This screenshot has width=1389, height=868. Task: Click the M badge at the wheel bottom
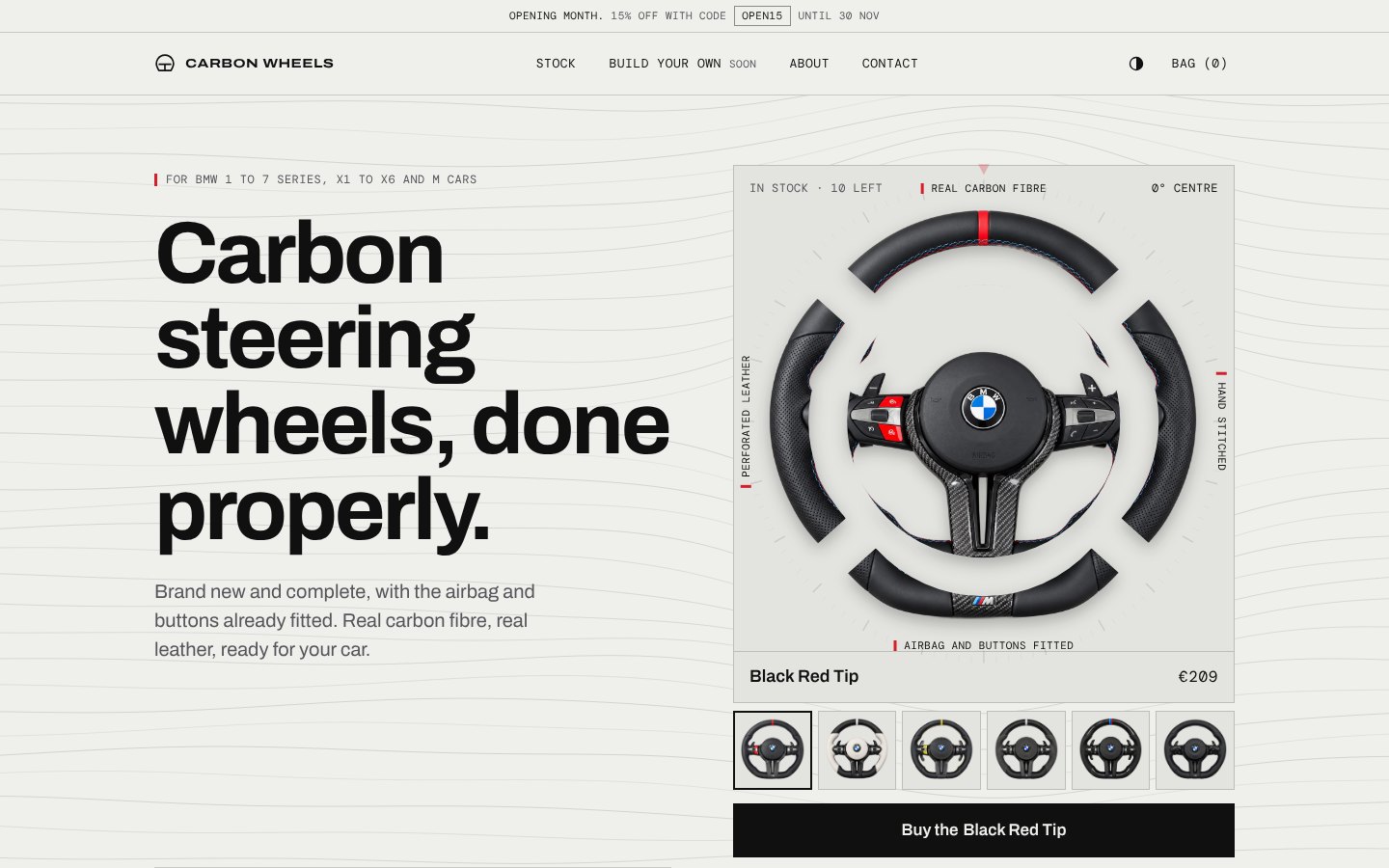click(x=983, y=602)
